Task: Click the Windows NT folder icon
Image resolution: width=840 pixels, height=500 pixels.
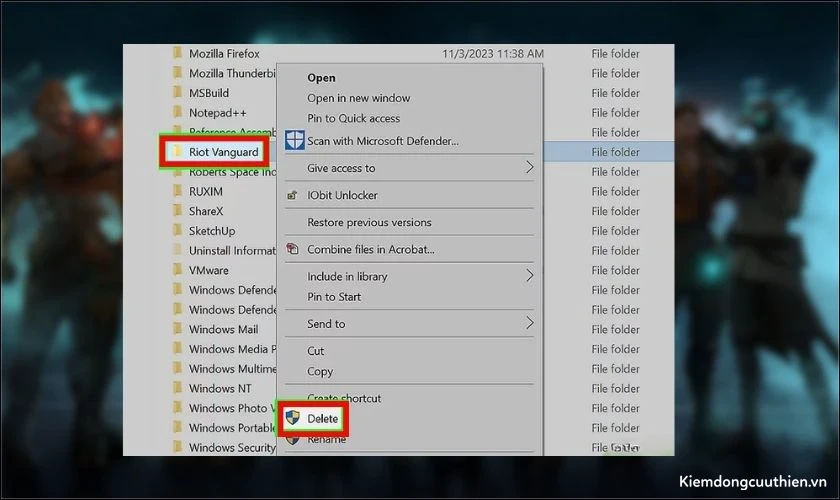Action: click(177, 387)
